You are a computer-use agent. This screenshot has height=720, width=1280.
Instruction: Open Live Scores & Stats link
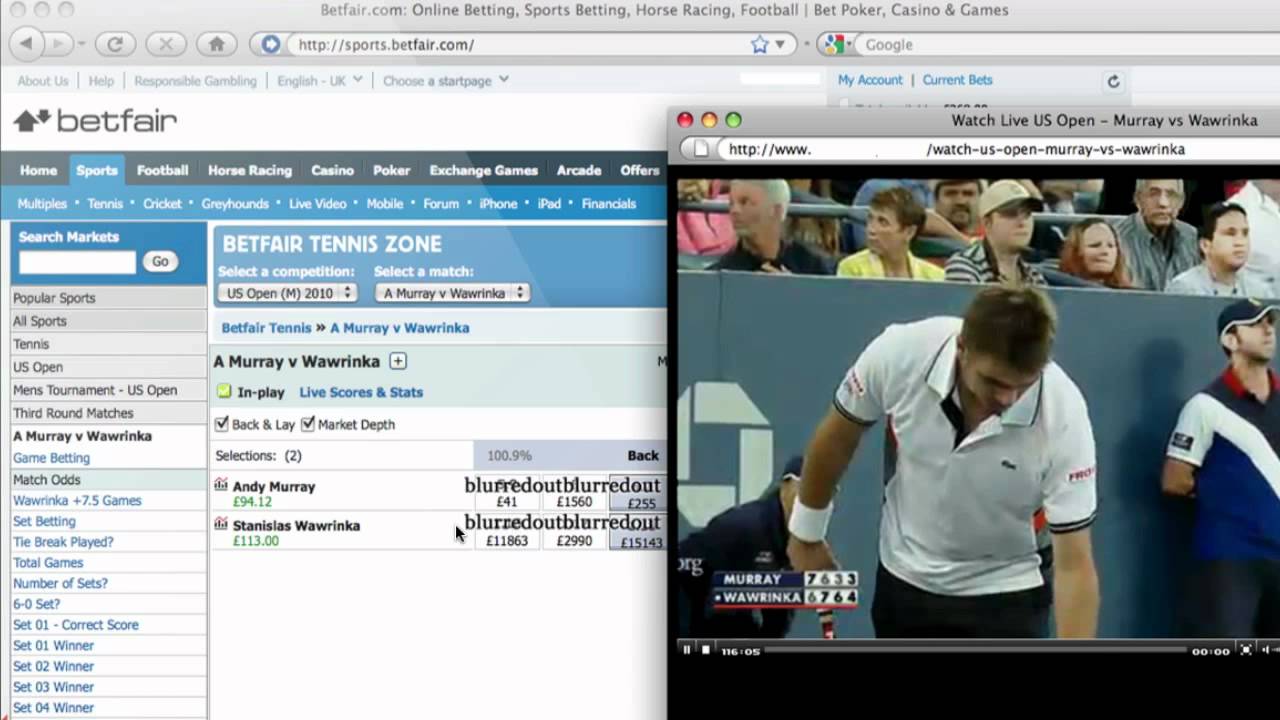tap(361, 392)
